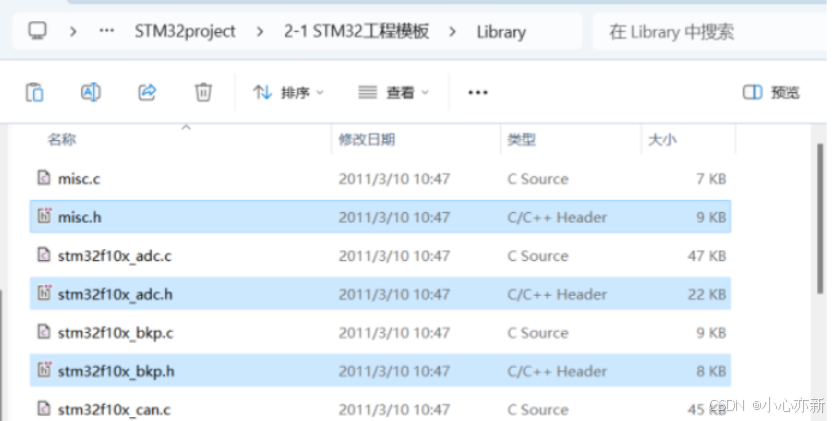837x421 pixels.
Task: Click the Share icon in the toolbar
Action: [x=147, y=92]
